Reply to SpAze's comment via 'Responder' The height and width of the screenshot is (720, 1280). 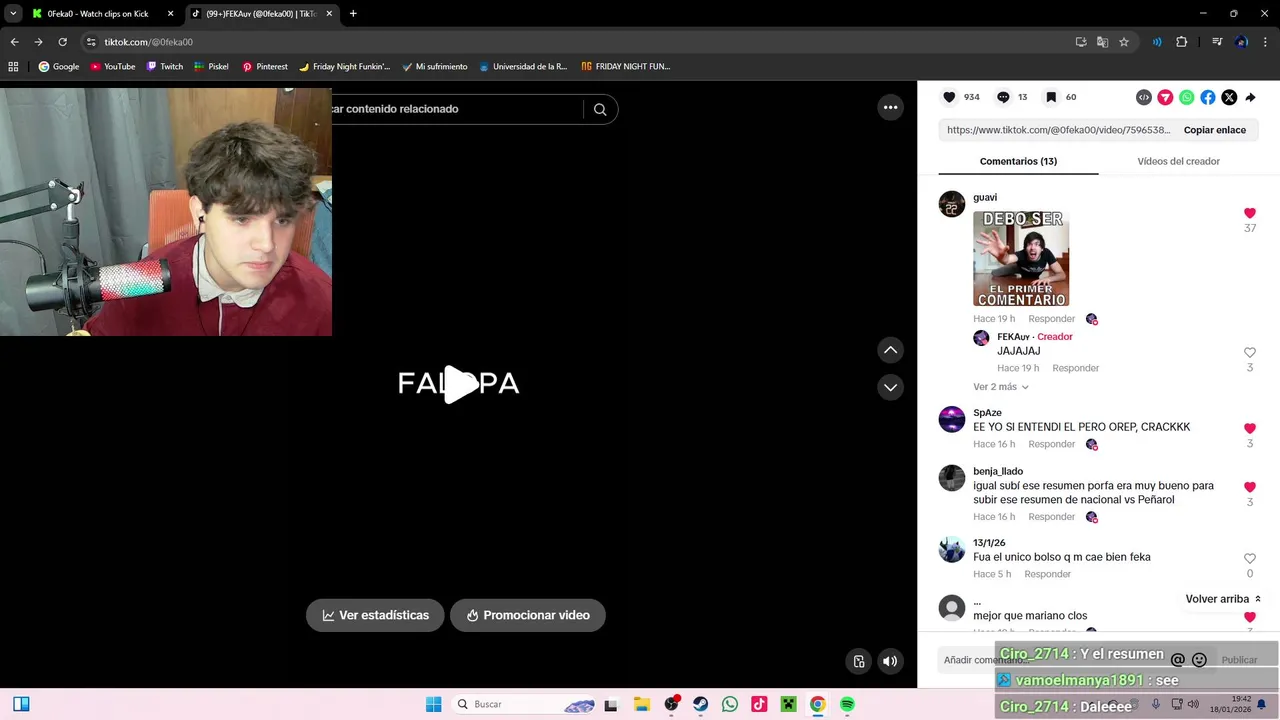[1051, 444]
